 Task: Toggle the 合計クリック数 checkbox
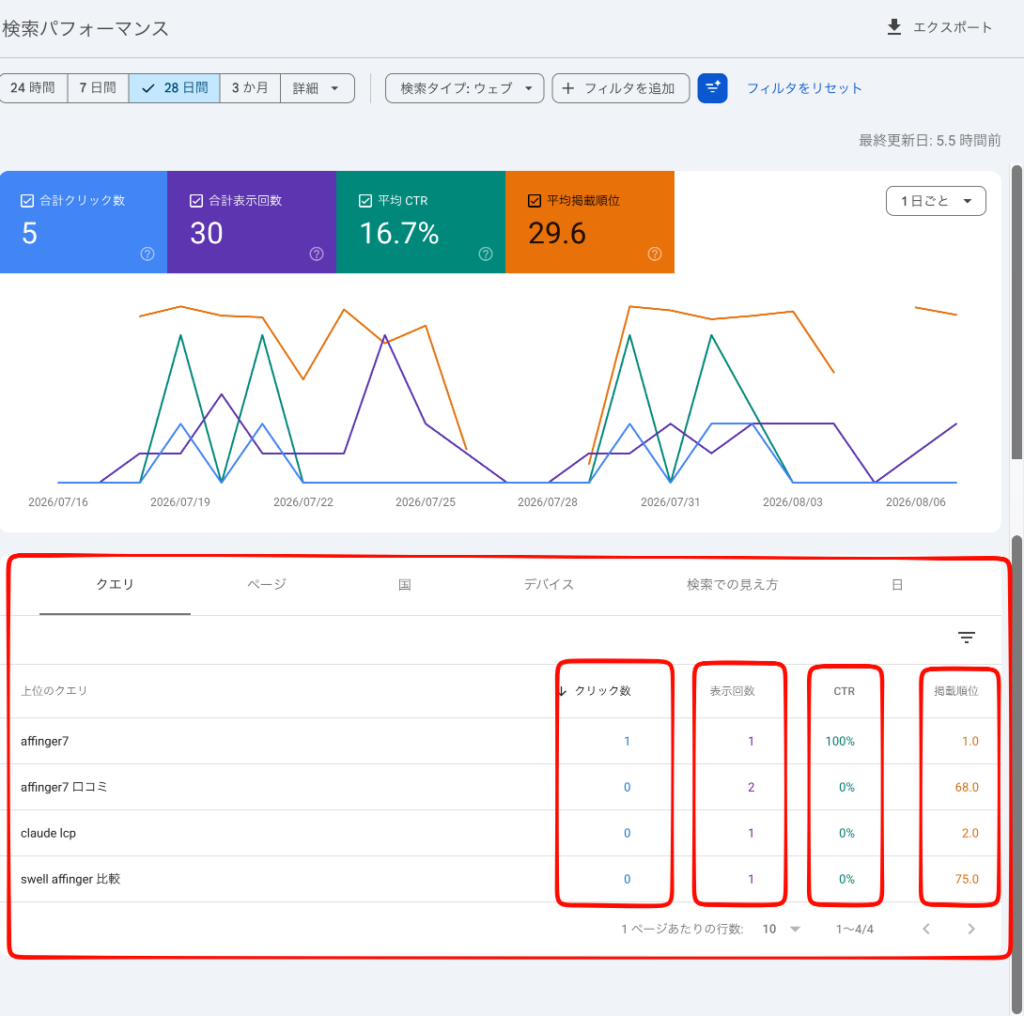pos(27,200)
